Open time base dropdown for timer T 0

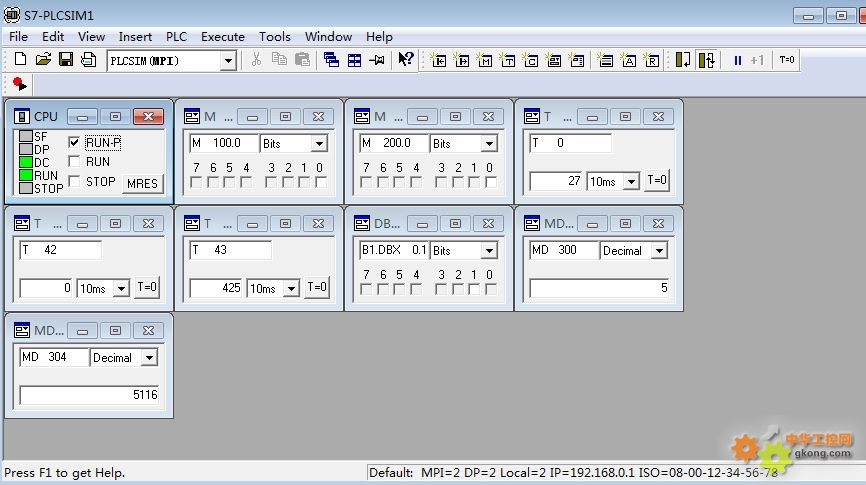(x=631, y=181)
